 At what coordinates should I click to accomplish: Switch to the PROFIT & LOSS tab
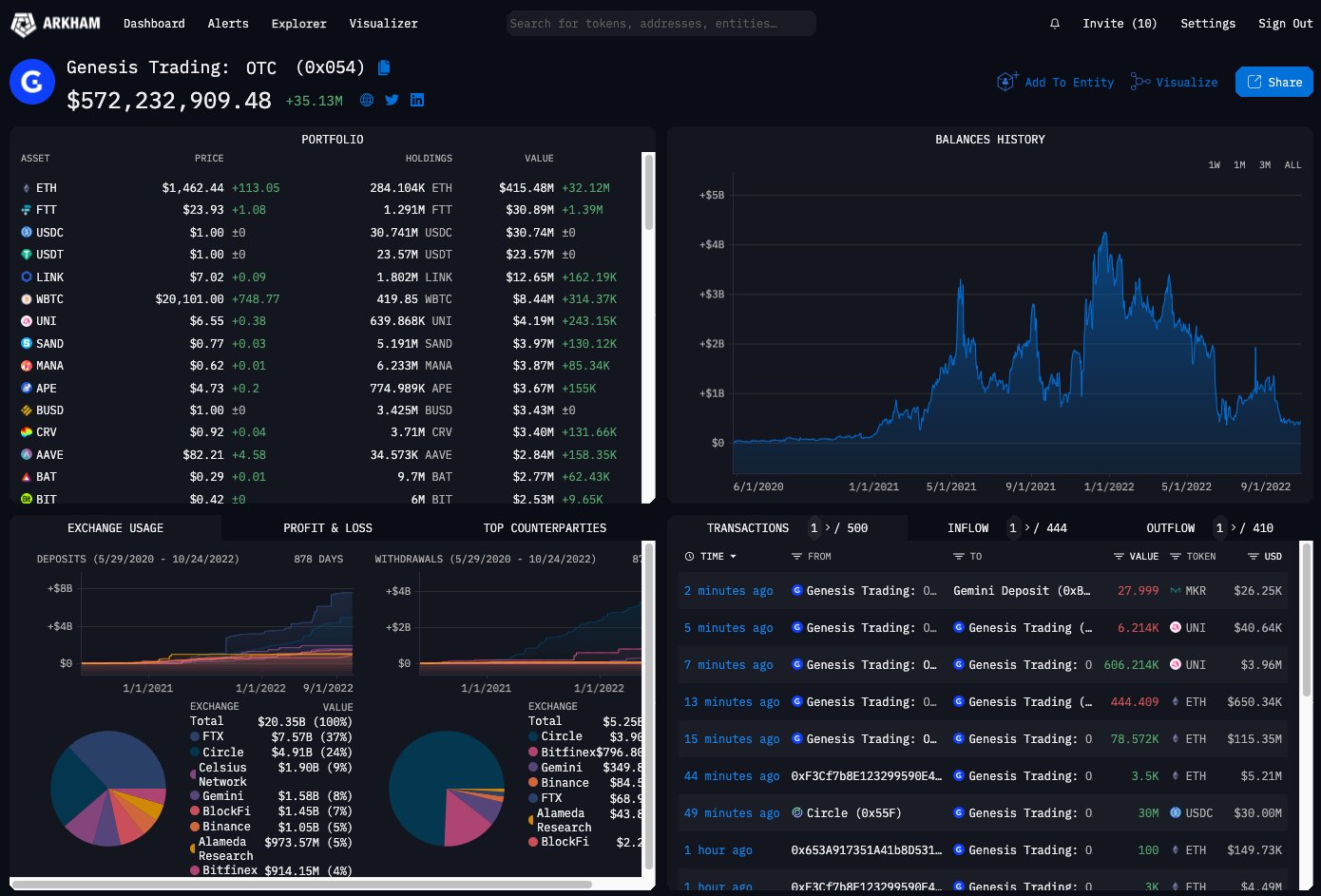tap(328, 527)
